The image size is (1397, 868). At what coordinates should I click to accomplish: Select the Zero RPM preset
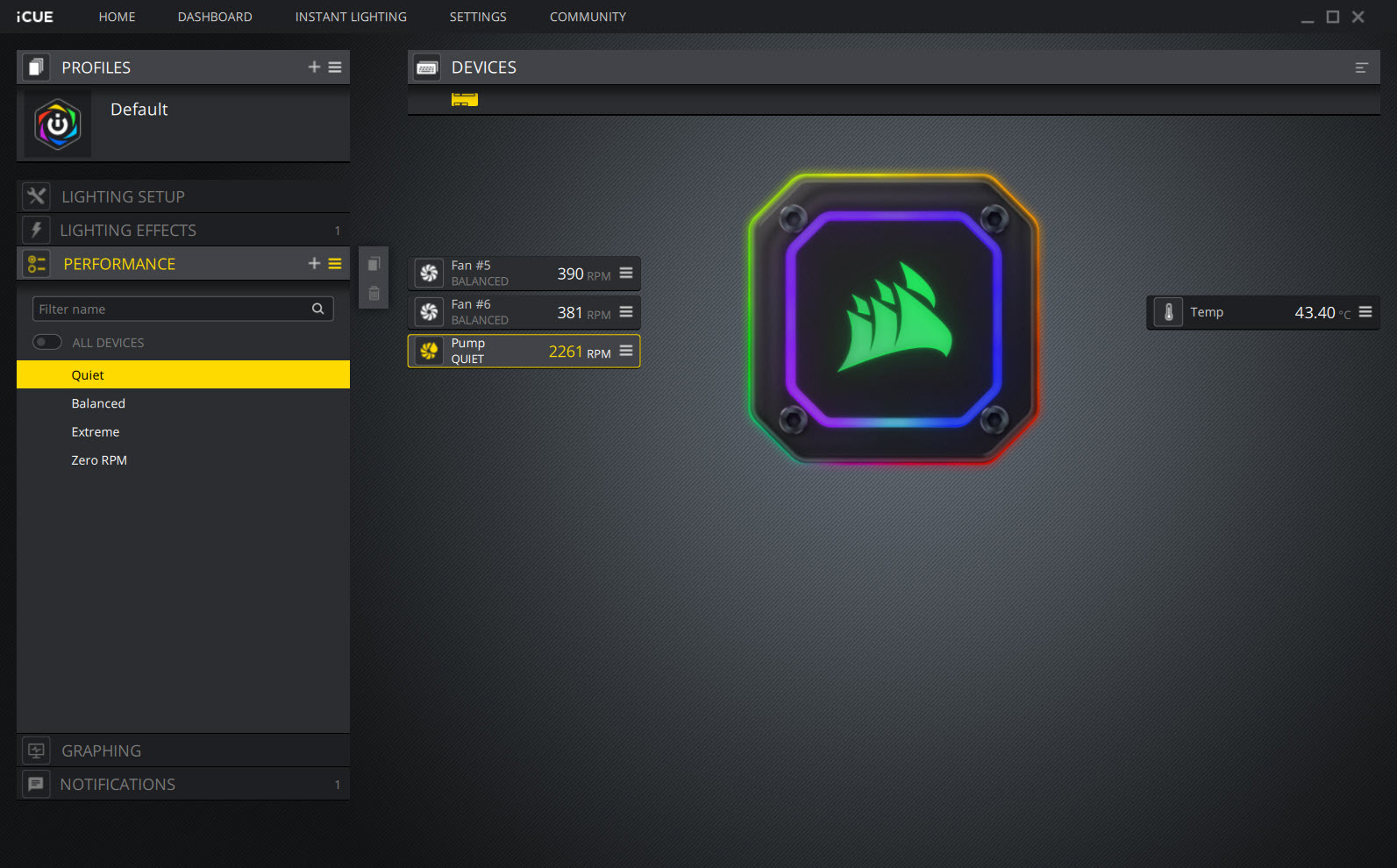(x=183, y=459)
